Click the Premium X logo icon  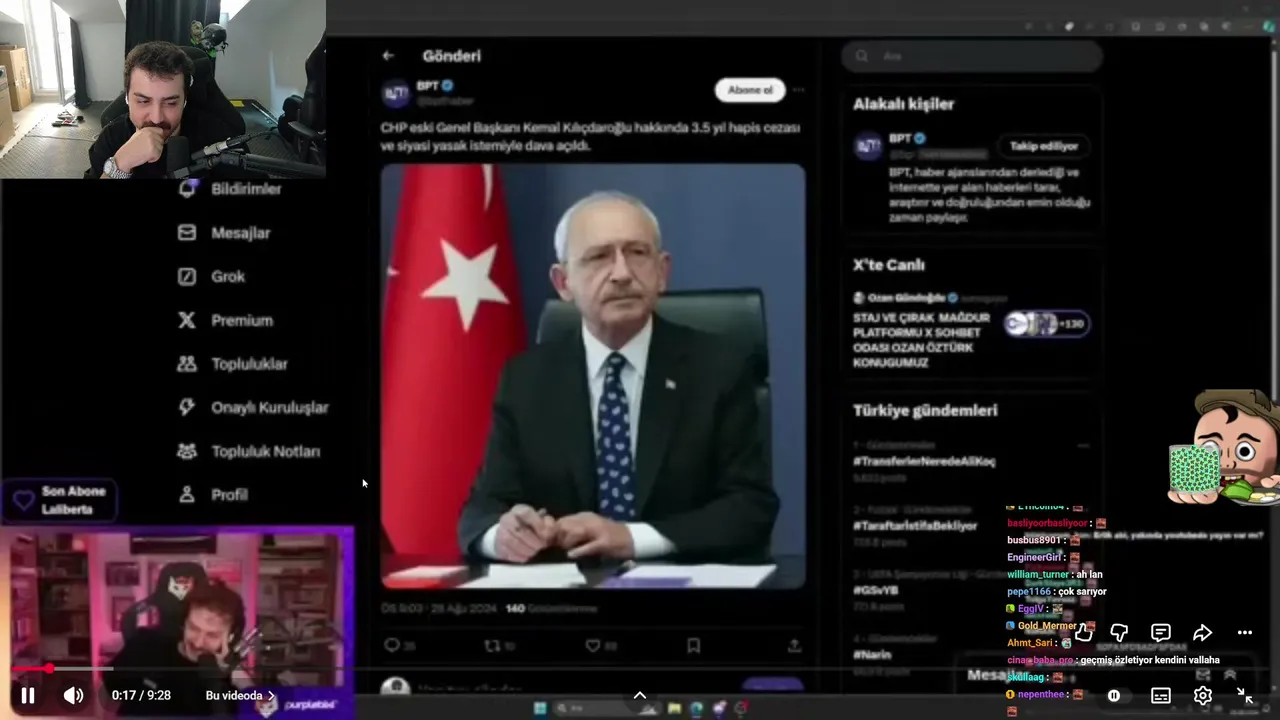187,320
